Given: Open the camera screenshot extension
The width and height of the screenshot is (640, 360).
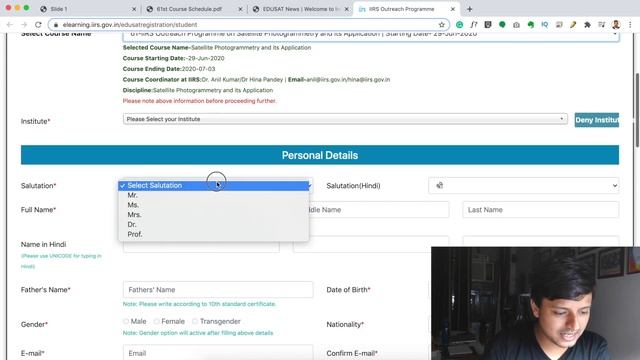Looking at the screenshot, I should point(516,25).
